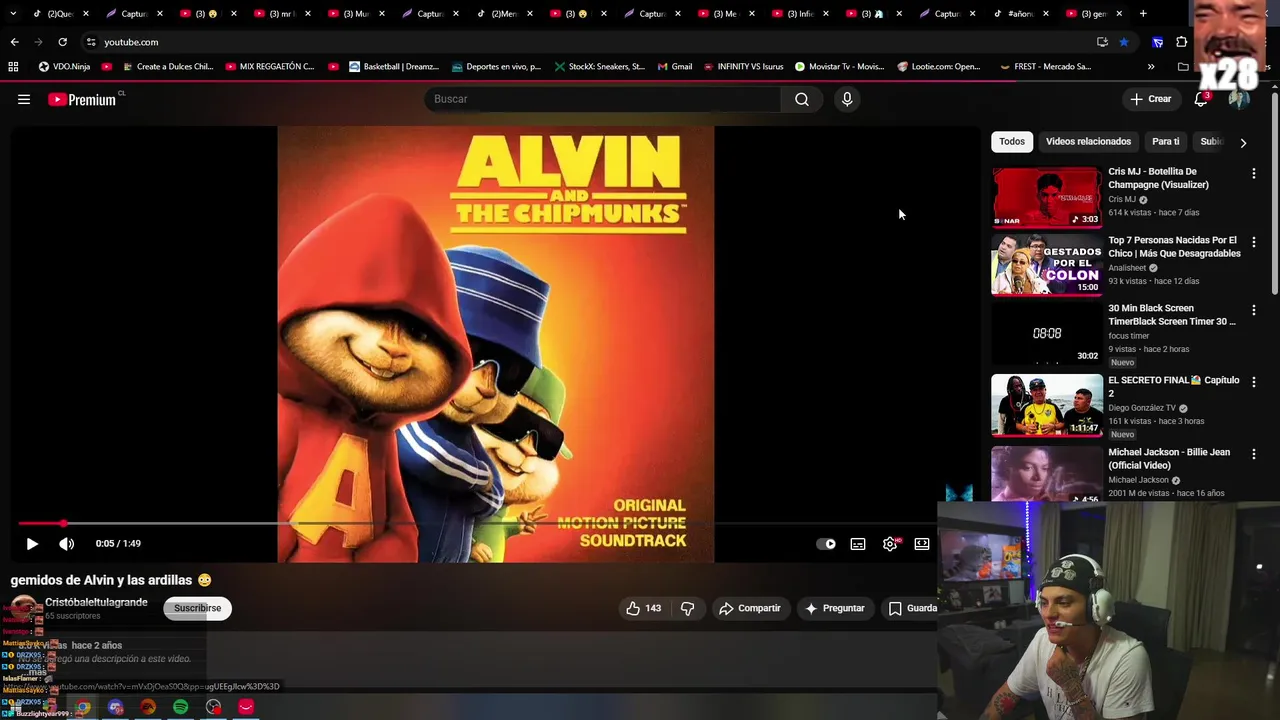This screenshot has width=1280, height=720.
Task: Open the player settings gear
Action: point(890,544)
